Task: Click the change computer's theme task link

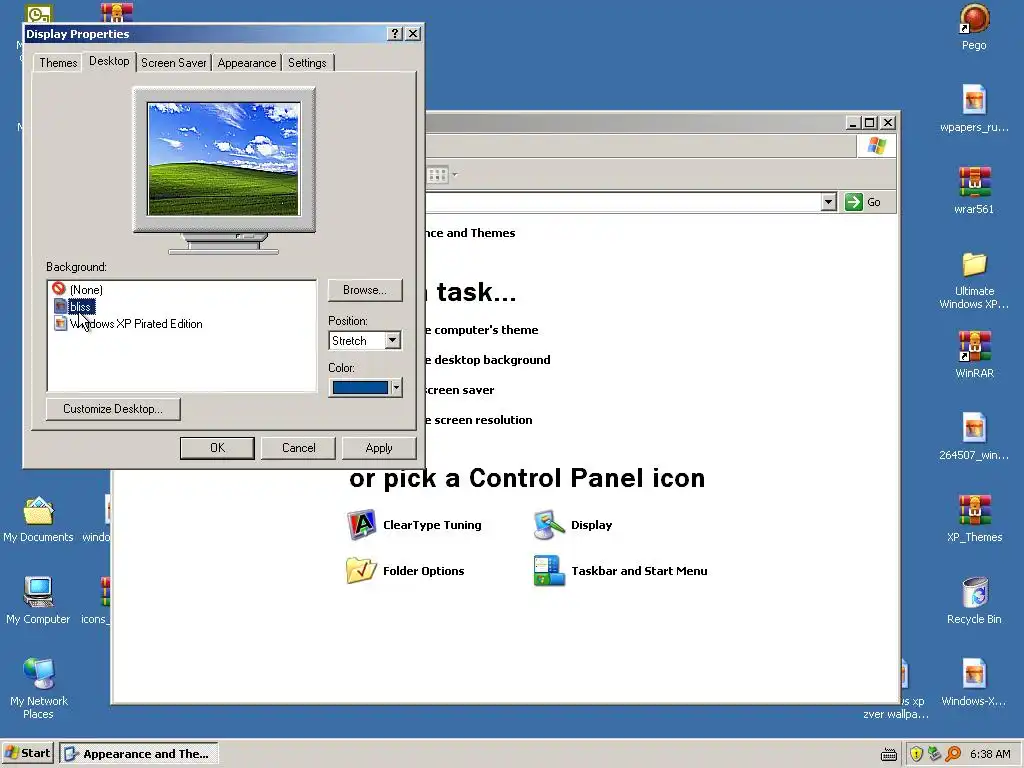Action: [481, 330]
